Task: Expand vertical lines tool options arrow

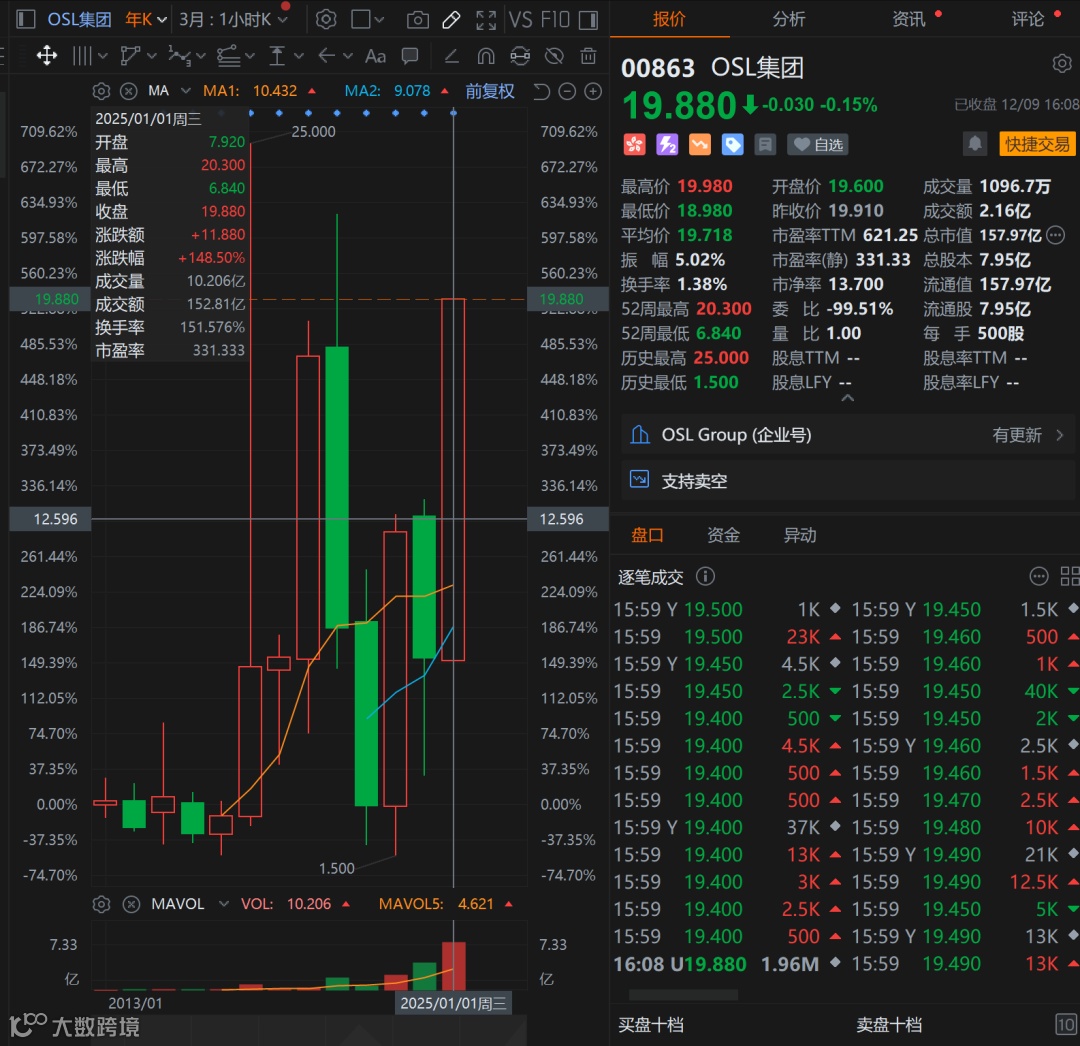Action: pos(103,56)
